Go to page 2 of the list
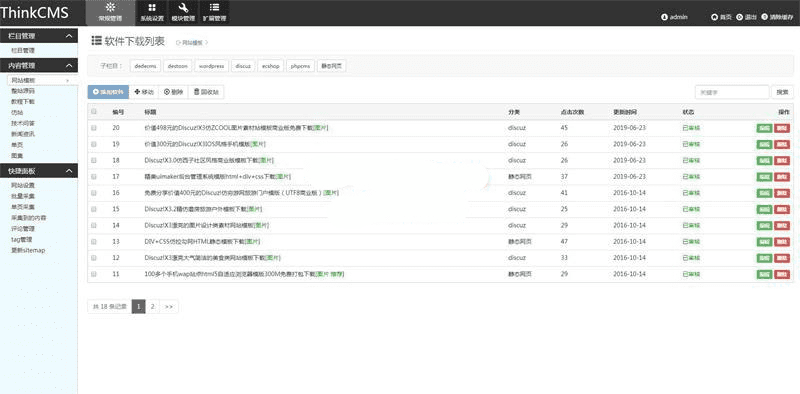Viewport: 800px width, 394px height. pos(153,306)
